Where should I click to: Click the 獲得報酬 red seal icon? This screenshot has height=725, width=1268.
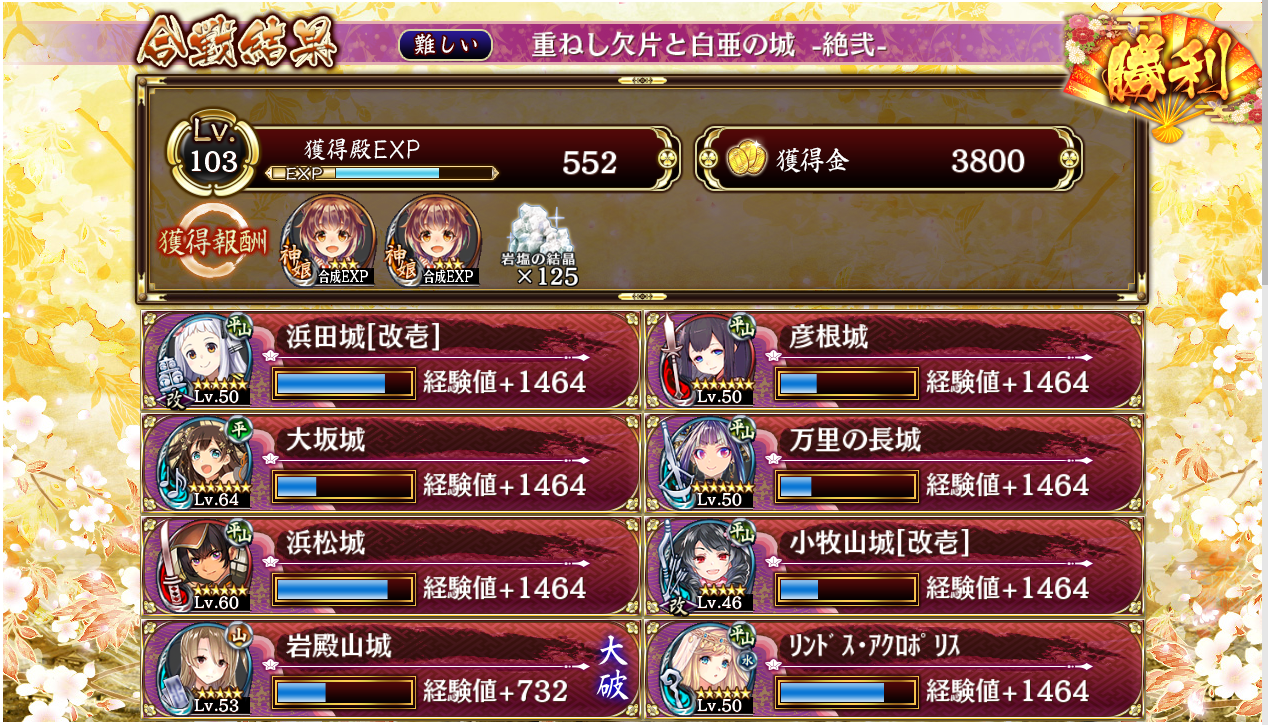(x=212, y=243)
